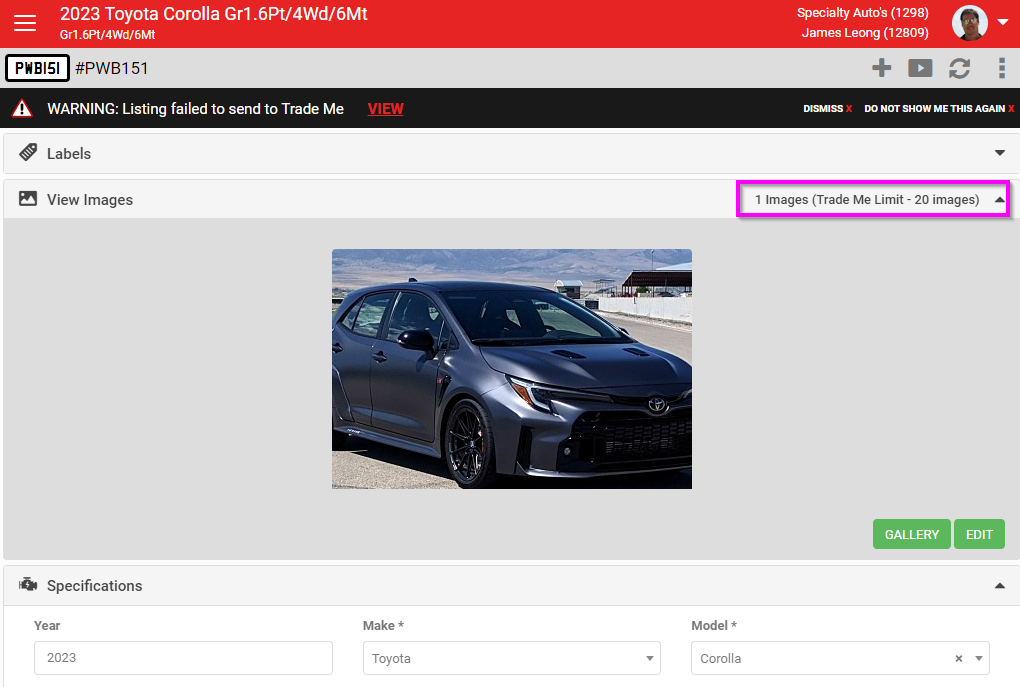Click the Year input field
This screenshot has width=1020, height=687.
coord(183,658)
